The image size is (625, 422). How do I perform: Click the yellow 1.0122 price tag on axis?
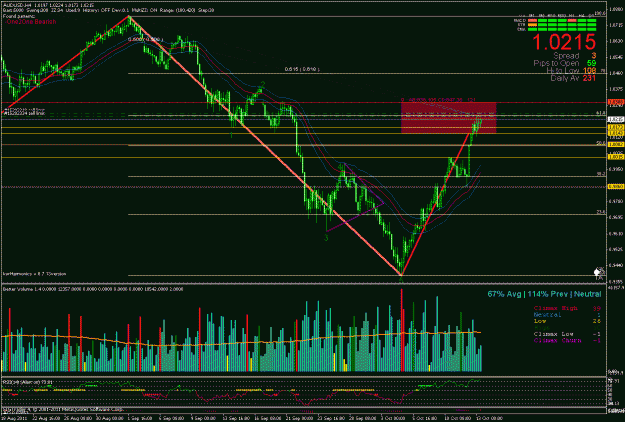pos(615,127)
